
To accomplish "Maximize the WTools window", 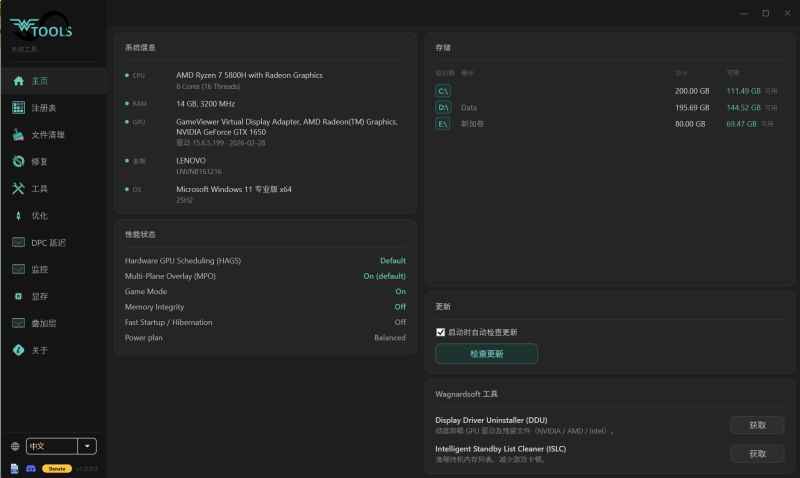I will click(766, 13).
